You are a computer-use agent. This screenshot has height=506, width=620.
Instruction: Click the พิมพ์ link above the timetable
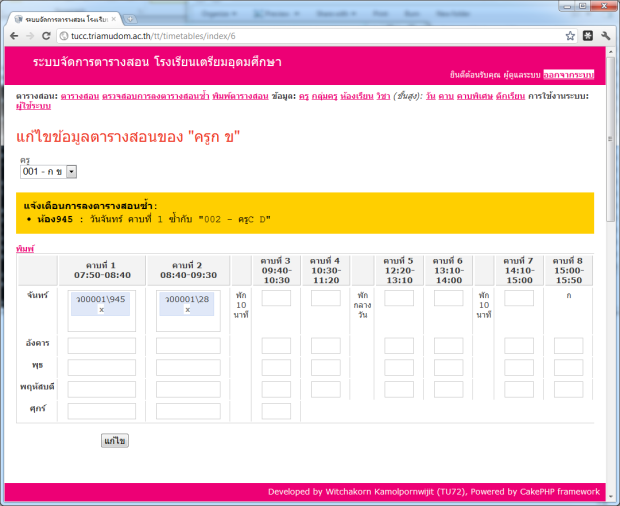[x=26, y=246]
